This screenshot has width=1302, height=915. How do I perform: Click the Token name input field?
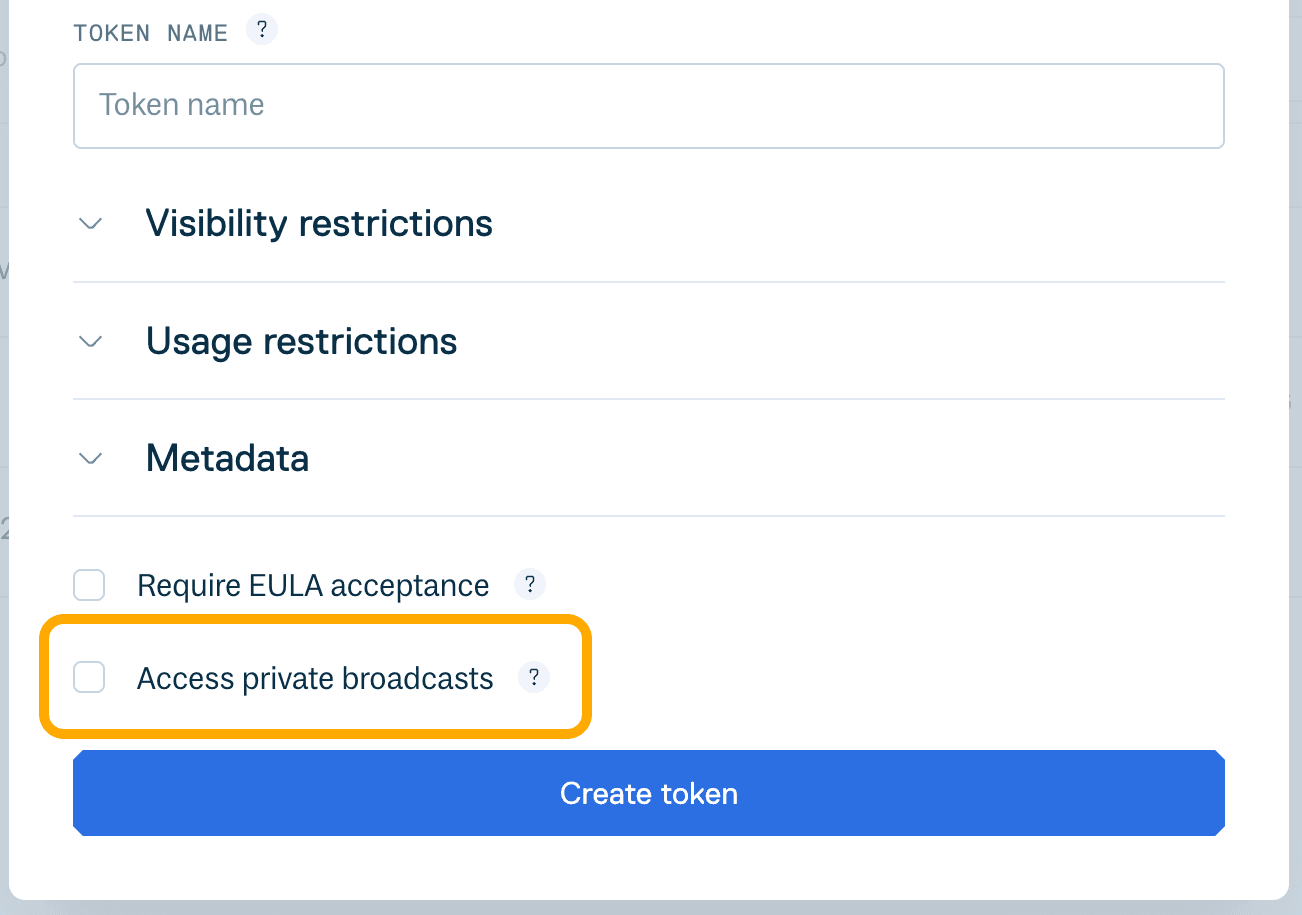point(649,105)
